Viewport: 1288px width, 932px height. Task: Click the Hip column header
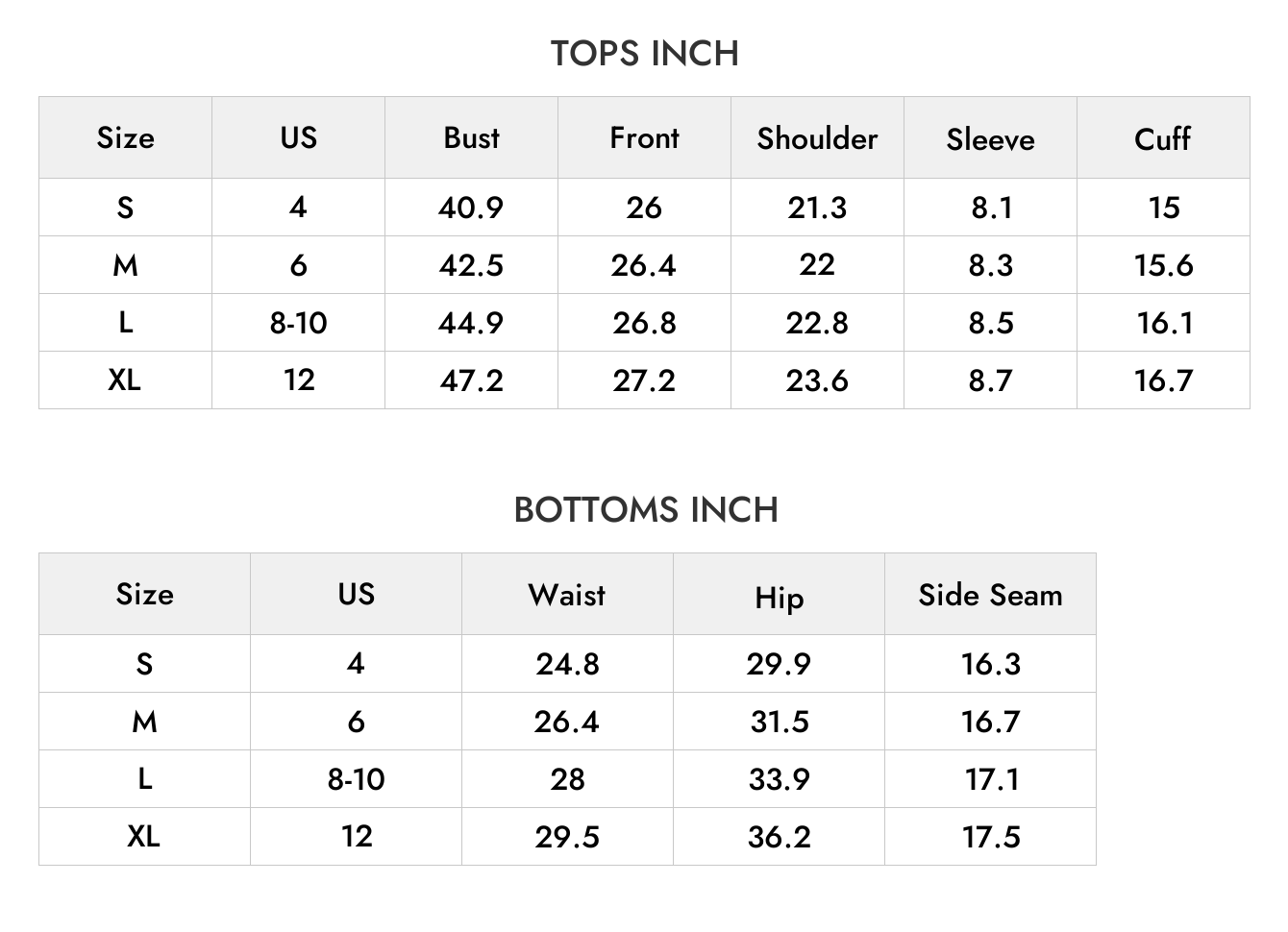click(779, 594)
